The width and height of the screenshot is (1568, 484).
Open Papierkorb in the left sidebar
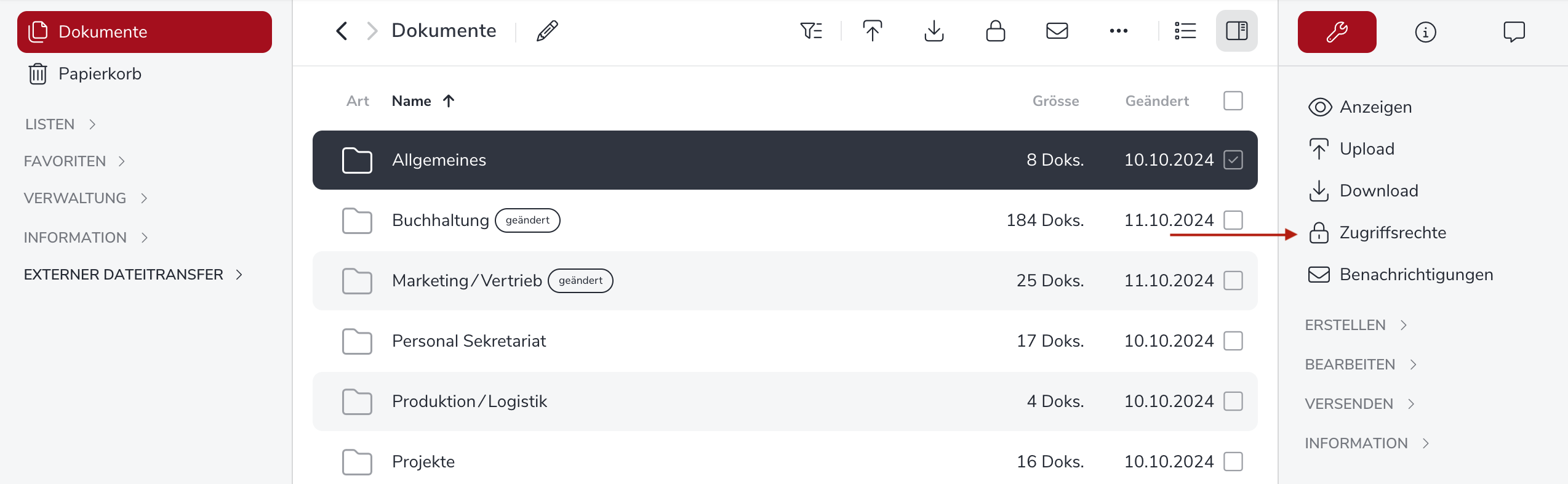99,74
